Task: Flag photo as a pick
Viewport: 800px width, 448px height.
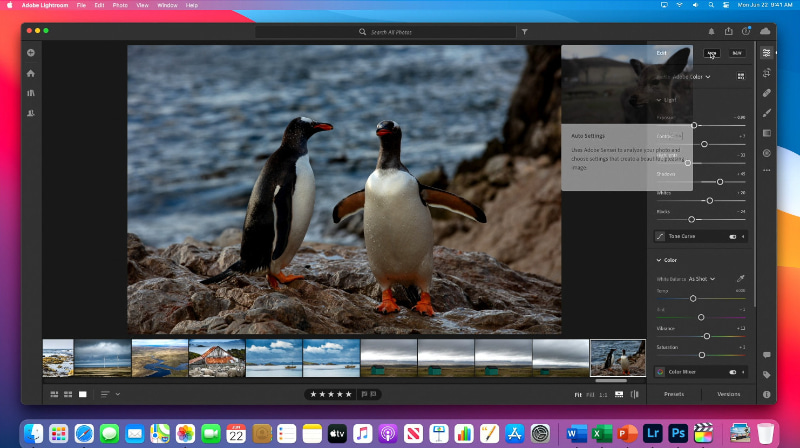Action: [364, 394]
